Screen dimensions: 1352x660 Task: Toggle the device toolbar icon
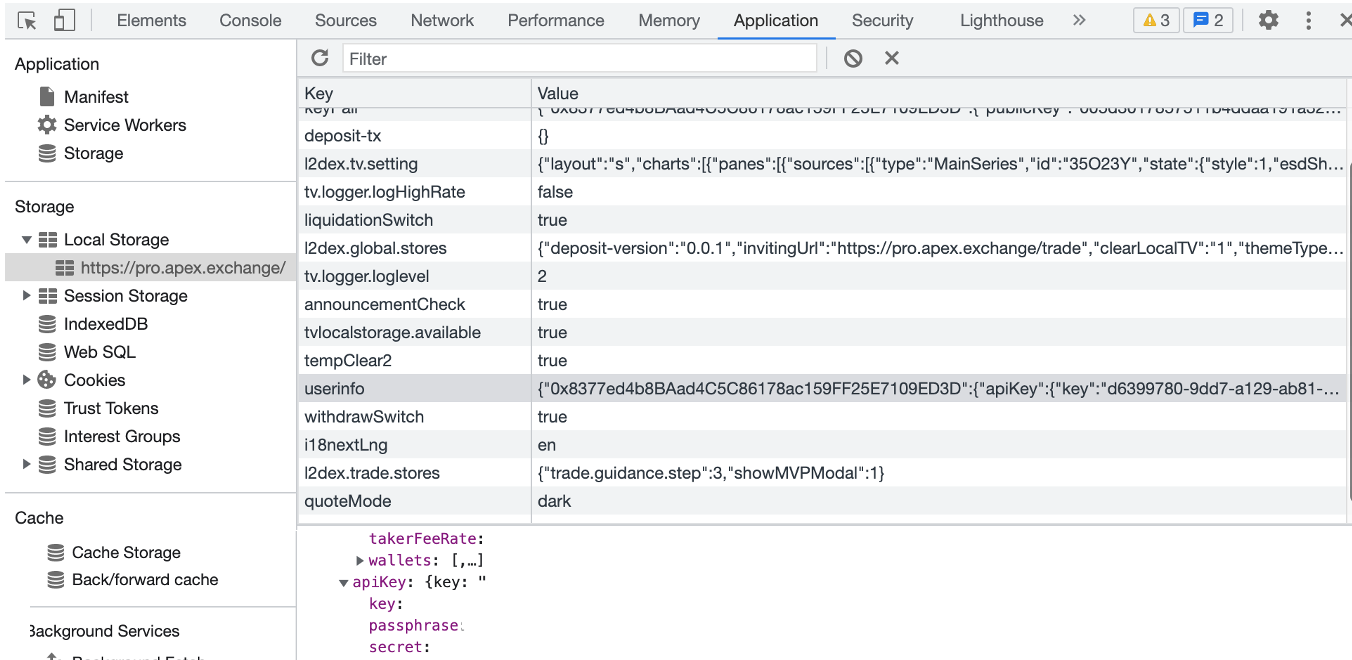click(64, 20)
